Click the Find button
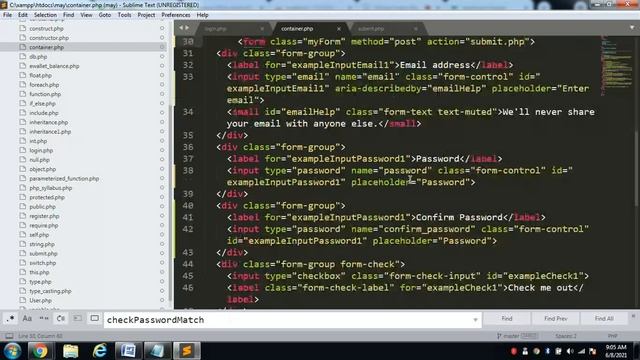The image size is (640, 360). click(x=507, y=319)
